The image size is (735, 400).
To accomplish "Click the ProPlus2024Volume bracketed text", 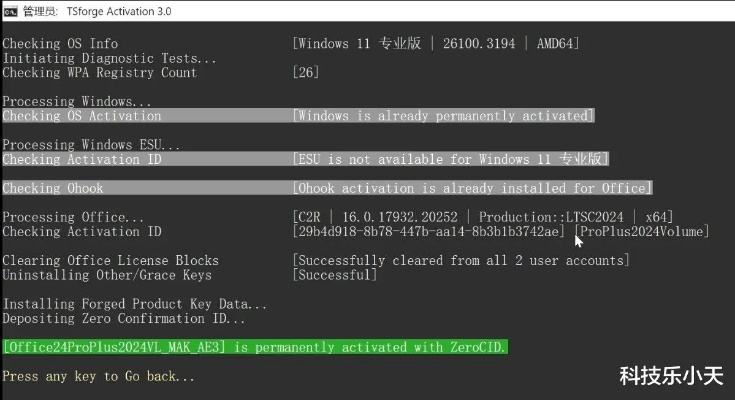I will [x=644, y=232].
